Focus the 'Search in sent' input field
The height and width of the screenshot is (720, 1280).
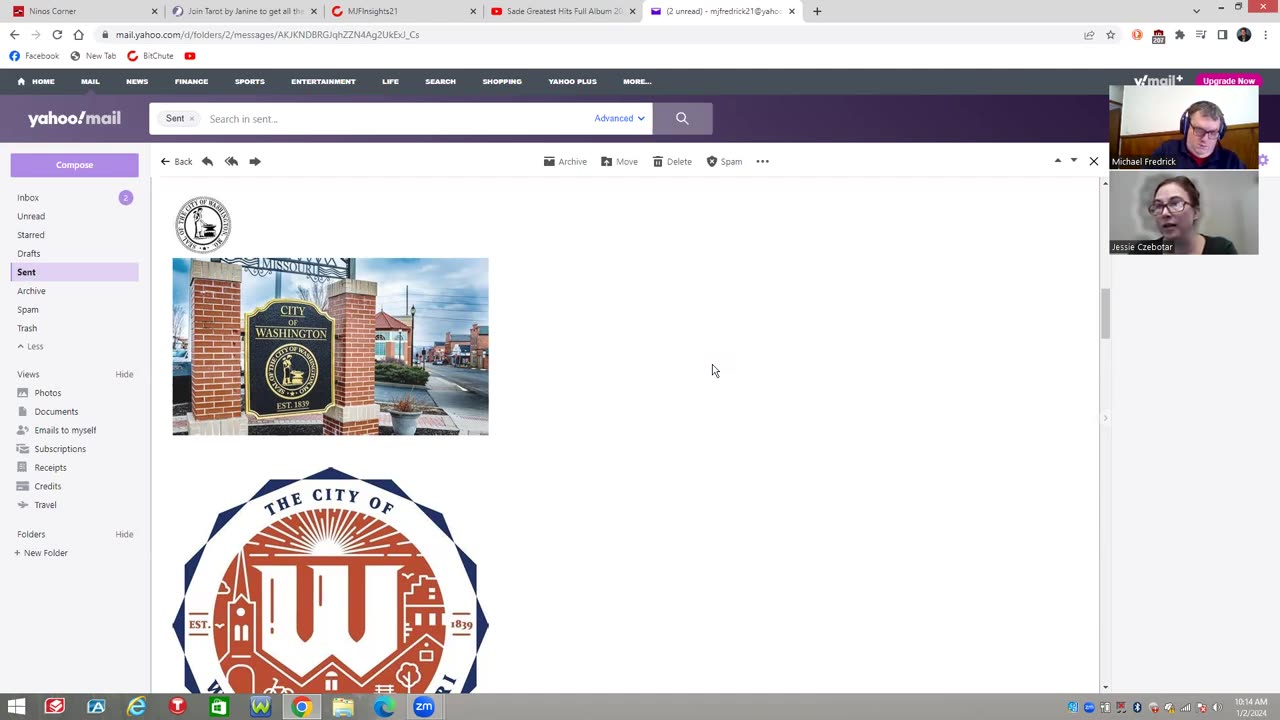coord(395,119)
